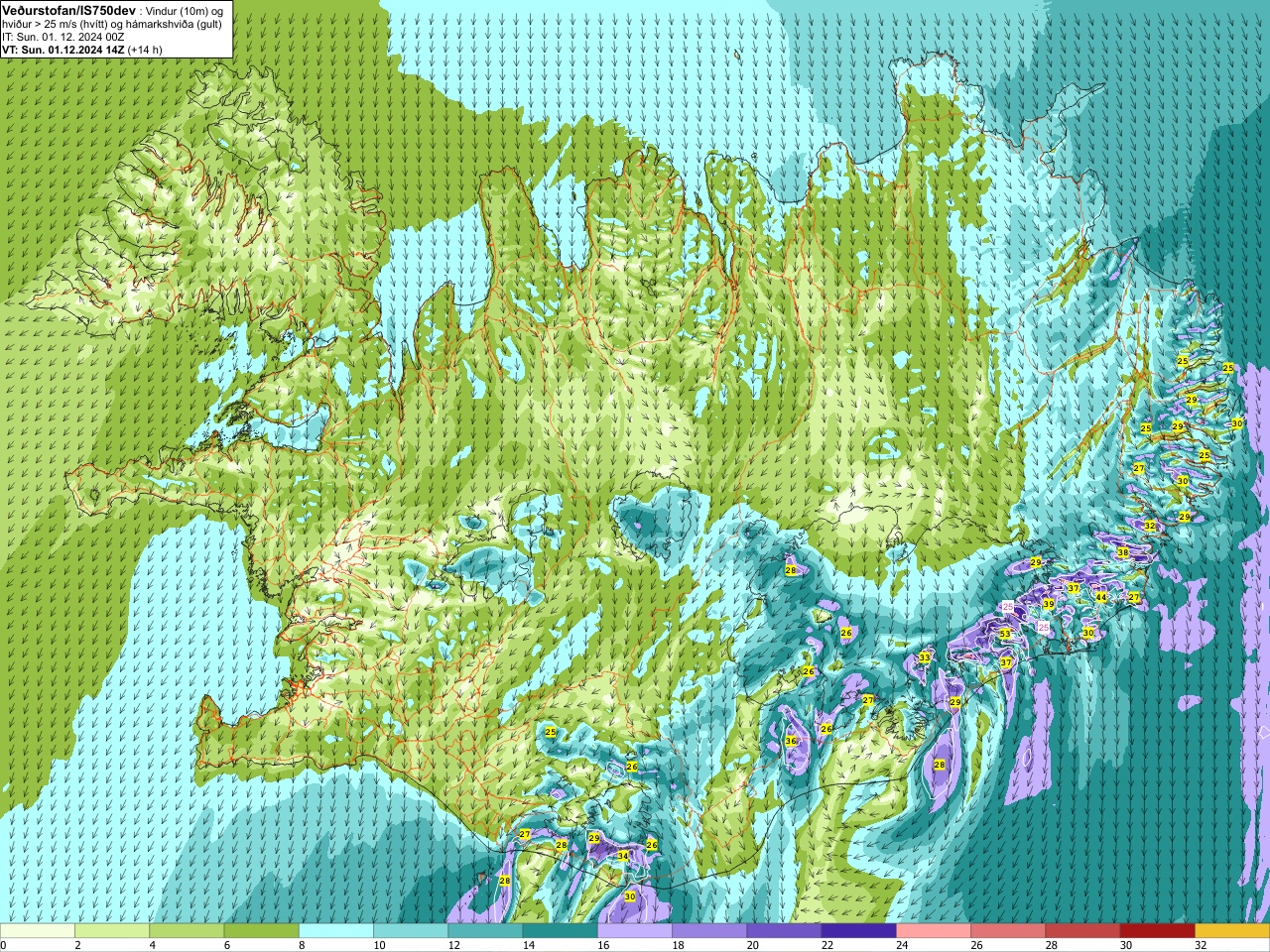The image size is (1270, 952).
Task: Click the legend scale tick label 24
Action: (x=902, y=946)
